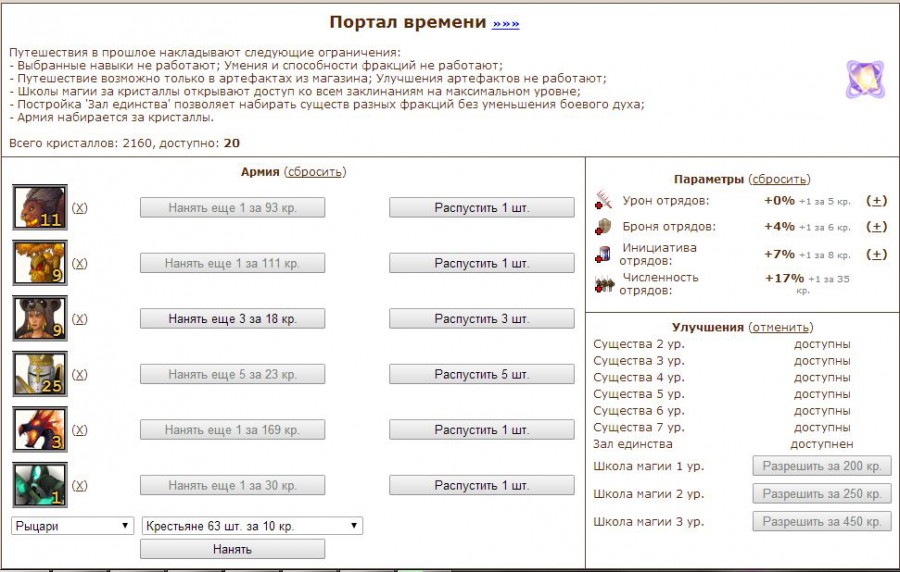Dismiss 1 unit from the golden creature row
The image size is (900, 572).
[x=482, y=263]
